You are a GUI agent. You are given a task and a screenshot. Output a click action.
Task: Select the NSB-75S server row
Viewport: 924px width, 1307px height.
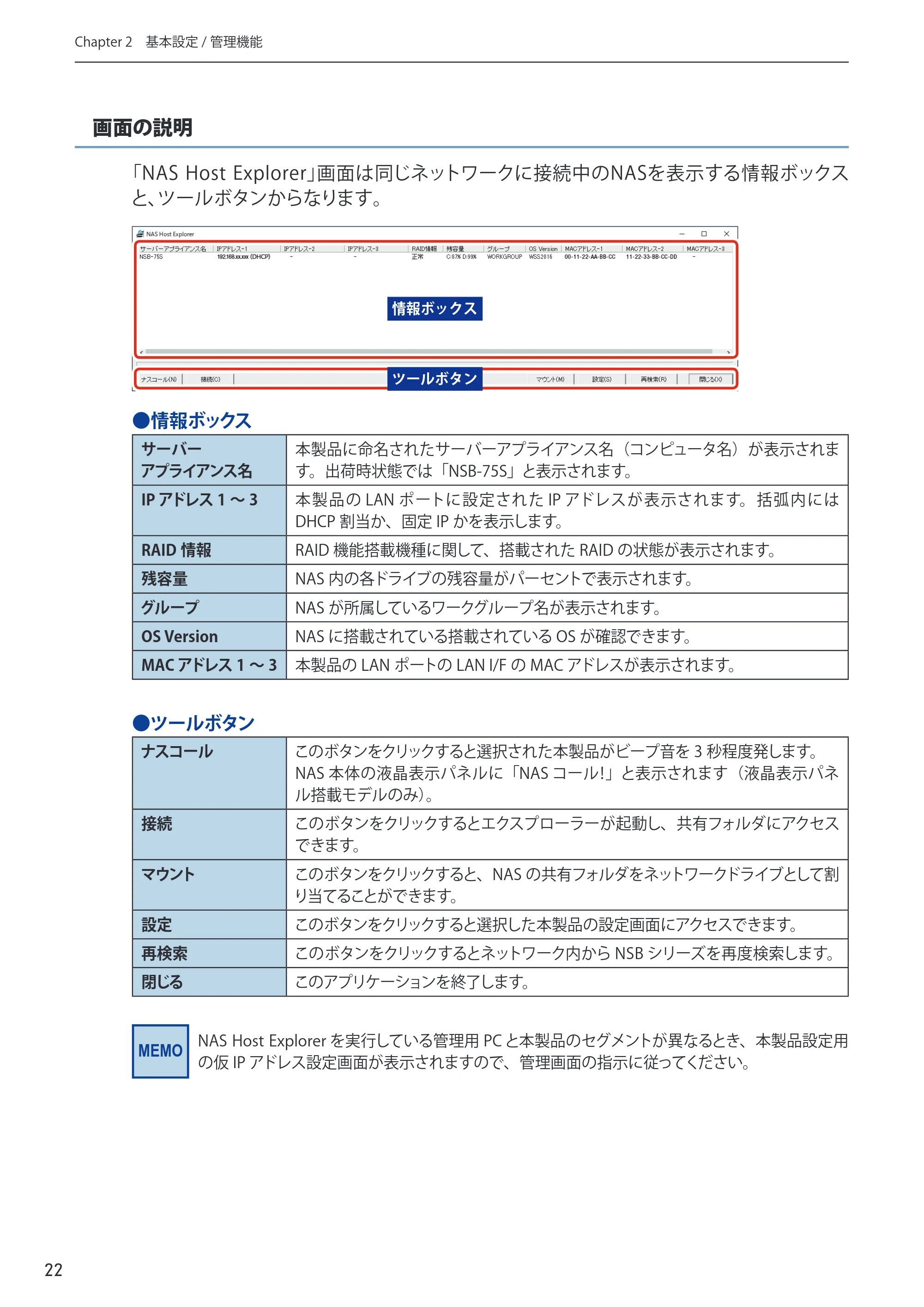click(x=435, y=257)
